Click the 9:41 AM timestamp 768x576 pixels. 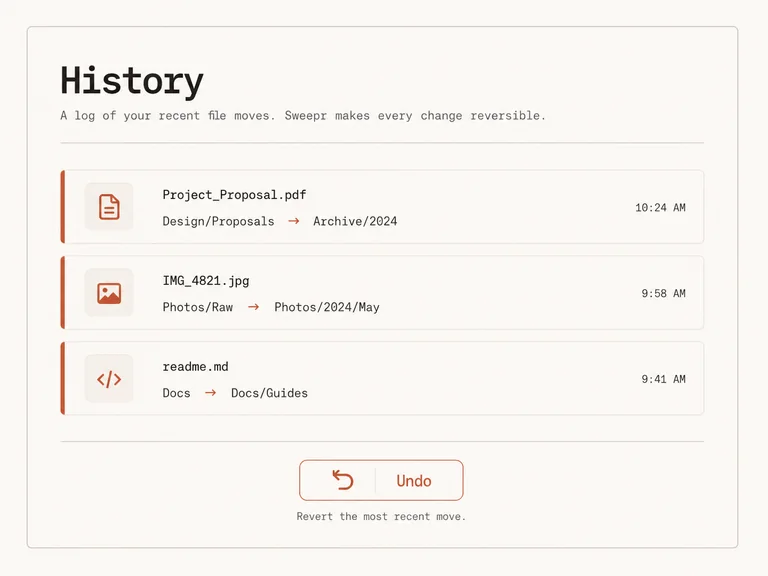point(664,379)
